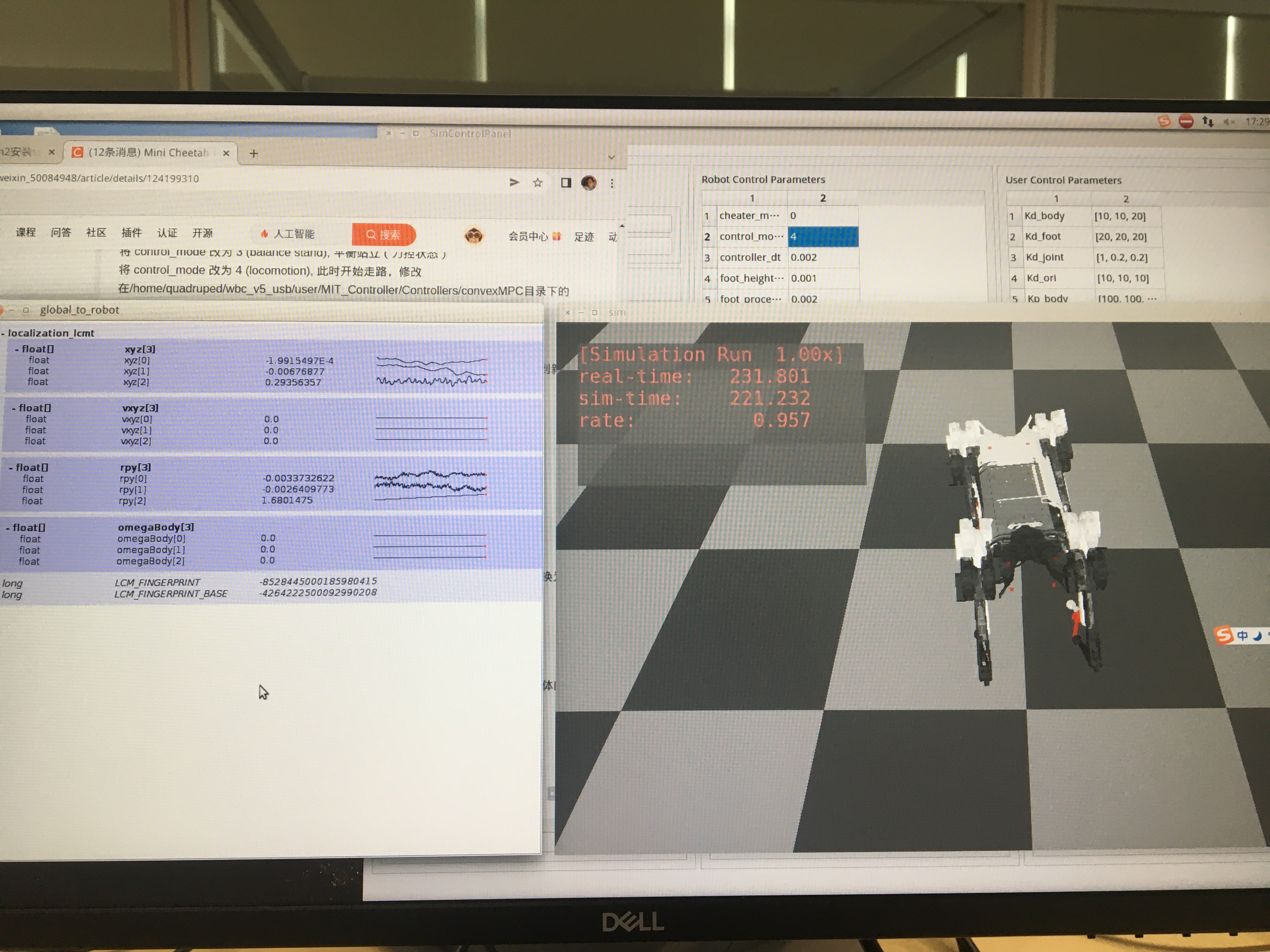This screenshot has height=952, width=1270.
Task: Select the xyz[0] value row
Action: click(x=273, y=360)
